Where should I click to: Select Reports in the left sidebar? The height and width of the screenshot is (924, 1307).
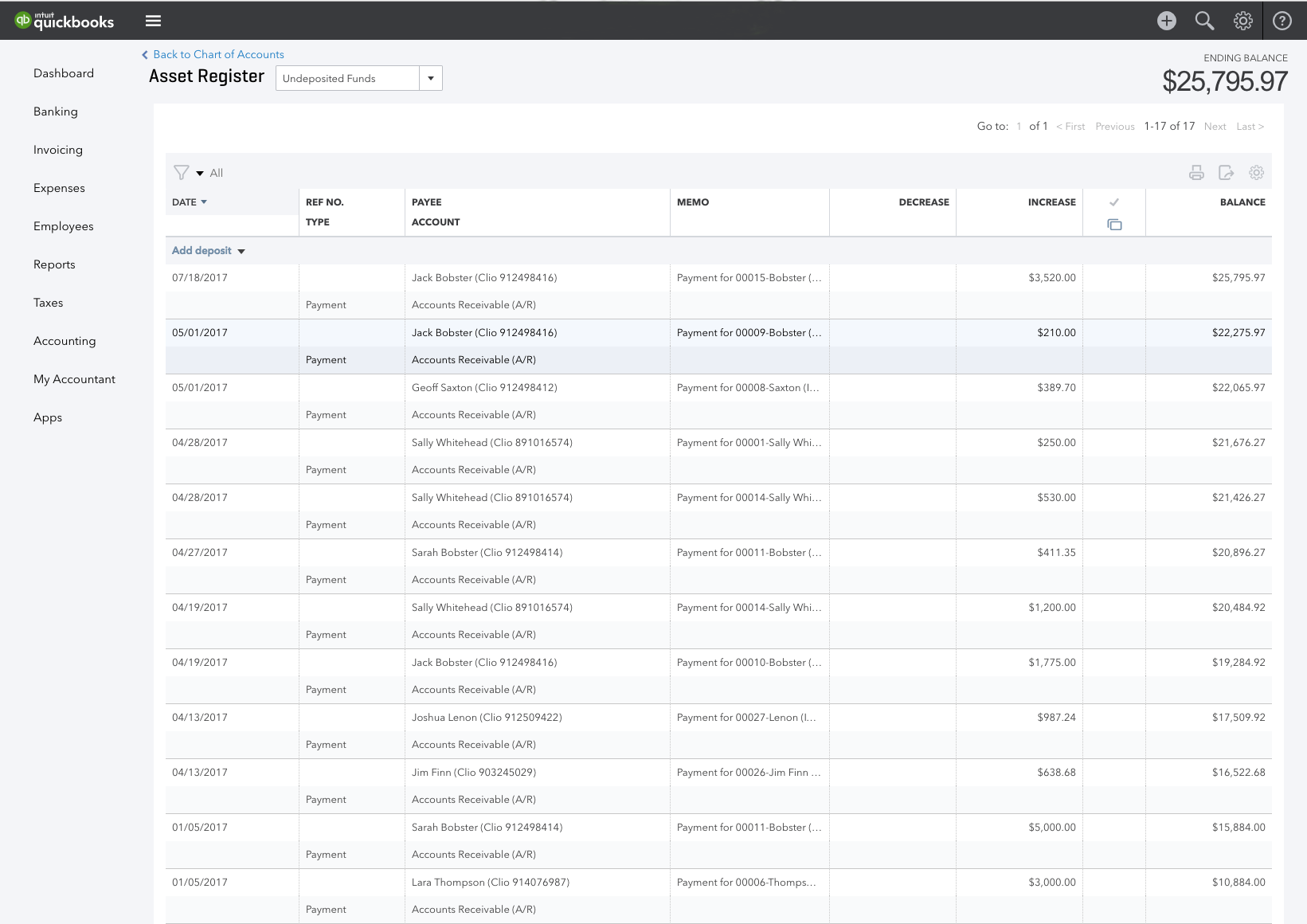point(54,264)
